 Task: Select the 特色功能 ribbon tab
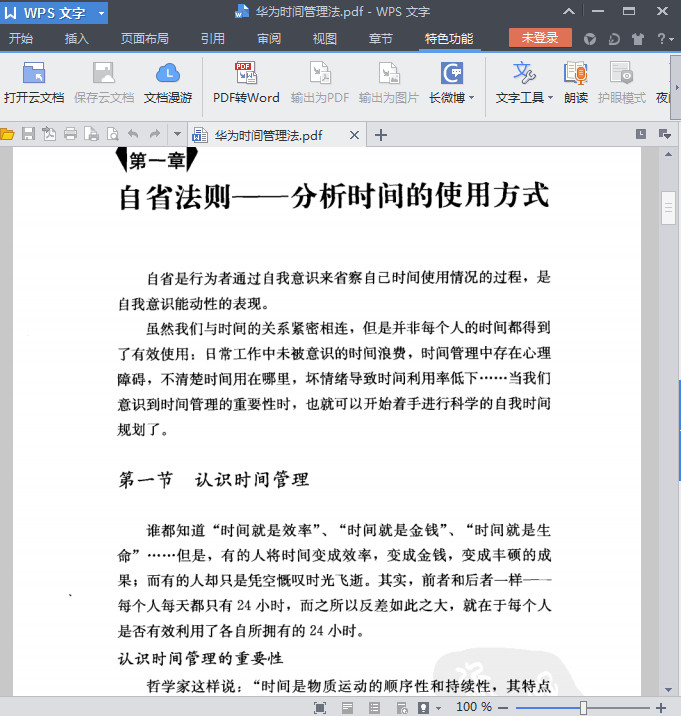coord(449,38)
